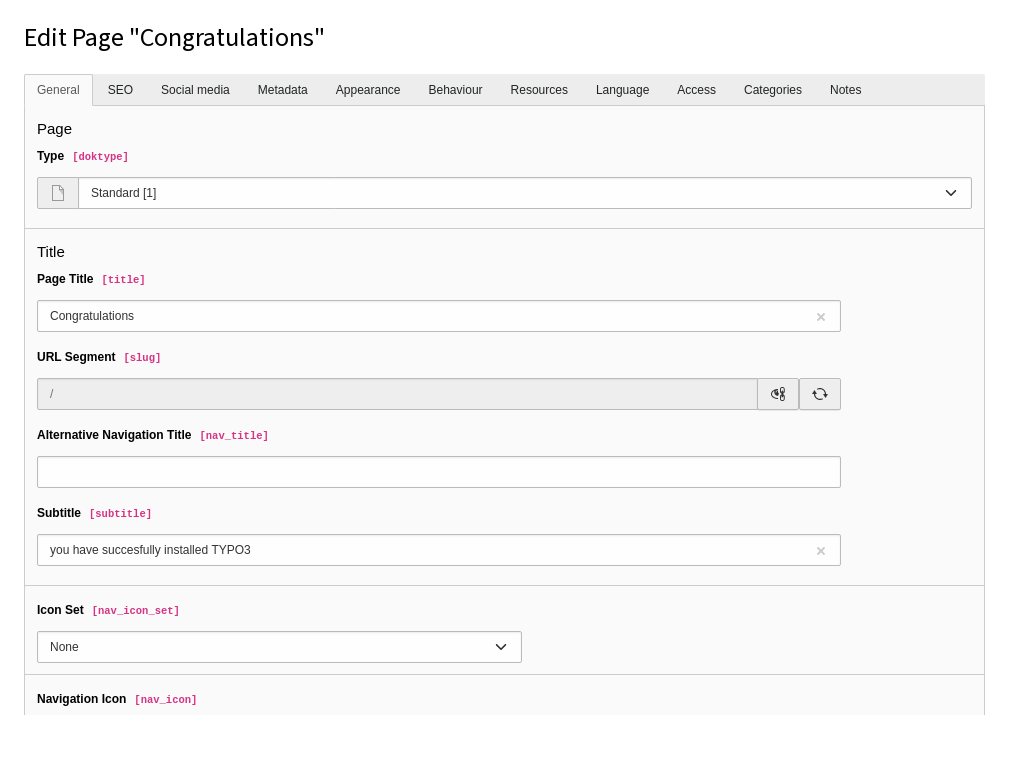Click the Navigation Icon label

pyautogui.click(x=82, y=699)
